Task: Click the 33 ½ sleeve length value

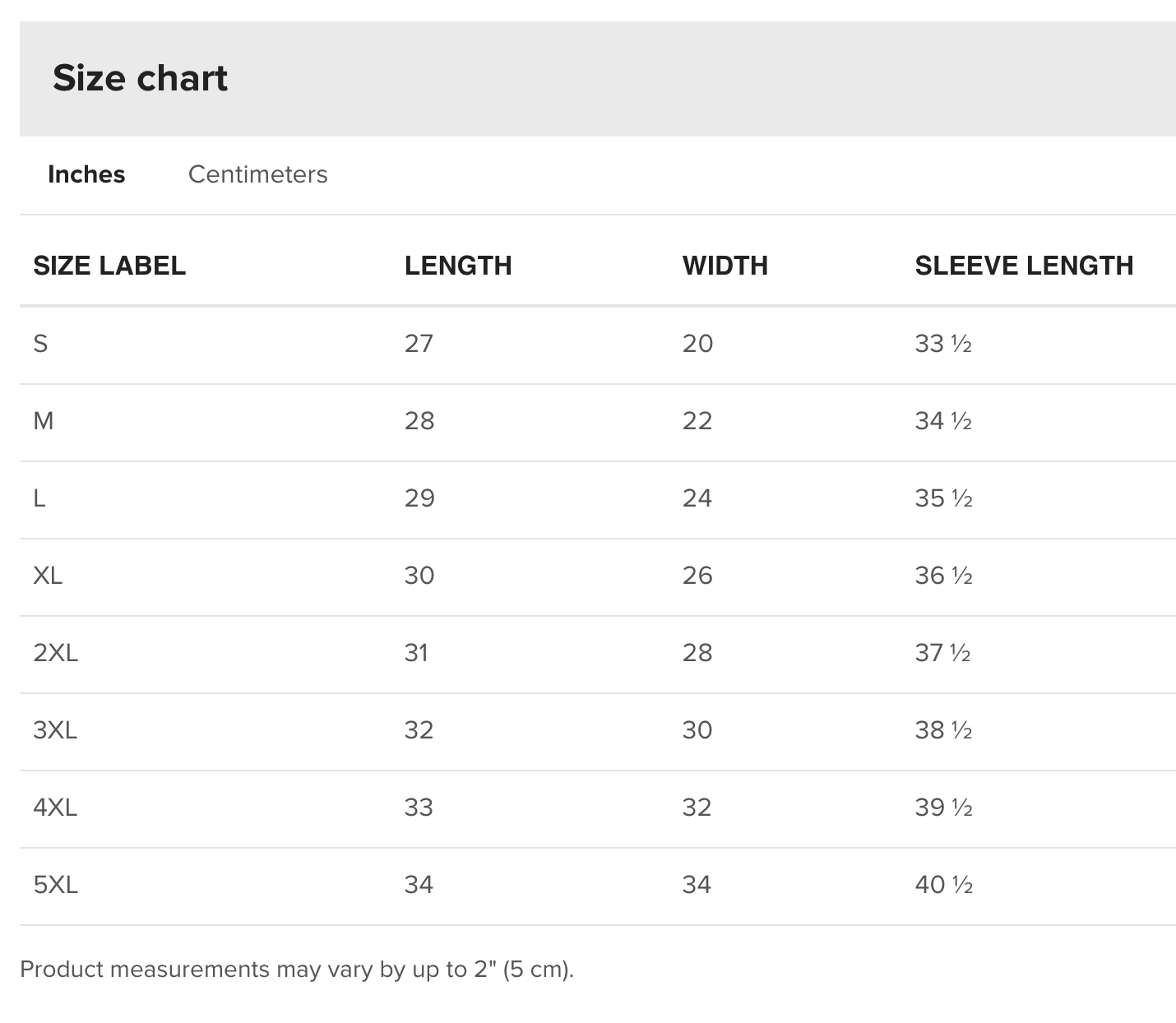Action: 943,344
